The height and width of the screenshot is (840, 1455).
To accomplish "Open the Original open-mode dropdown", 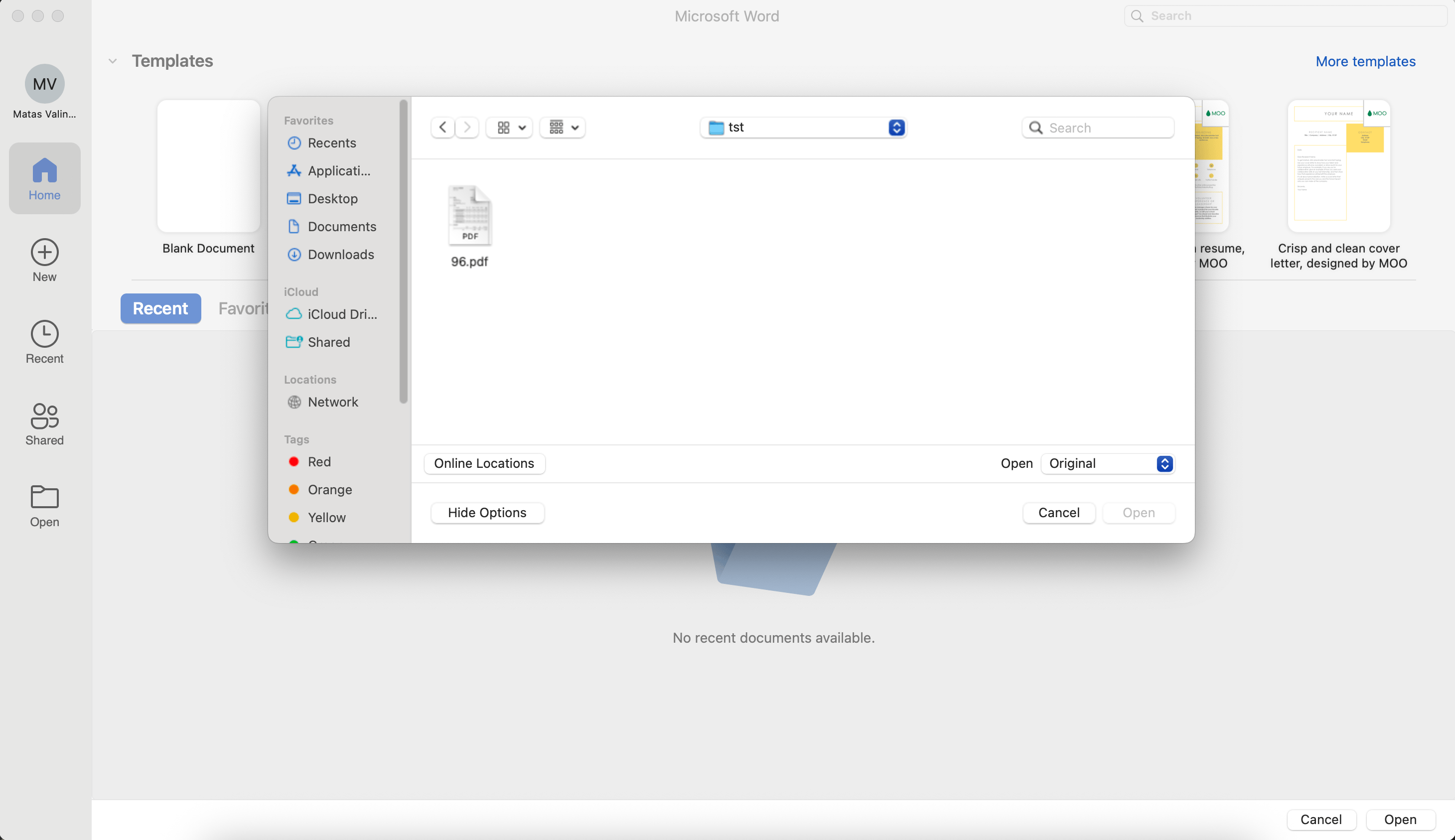I will click(x=1108, y=464).
